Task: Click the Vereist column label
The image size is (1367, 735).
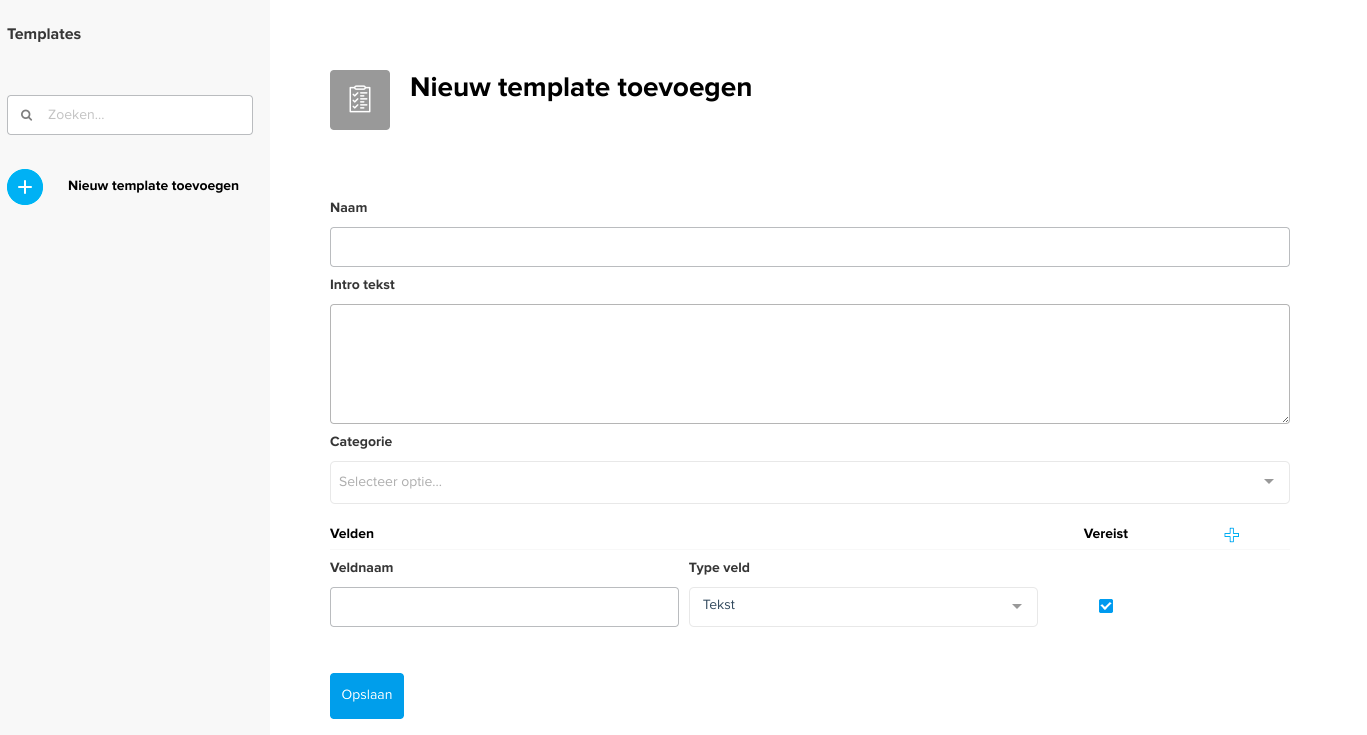Action: click(x=1106, y=534)
